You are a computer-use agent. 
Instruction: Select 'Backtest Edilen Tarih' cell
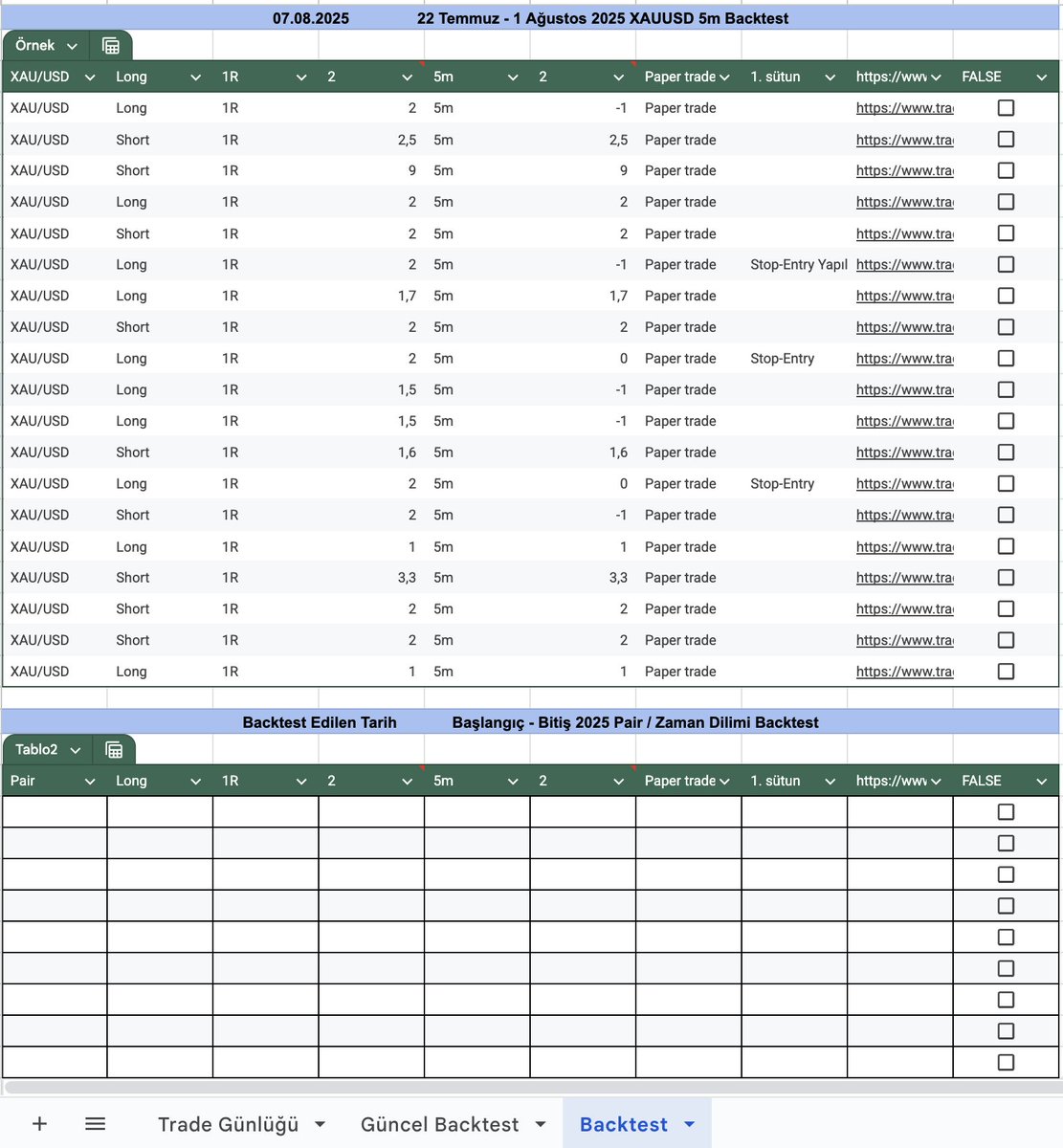320,722
